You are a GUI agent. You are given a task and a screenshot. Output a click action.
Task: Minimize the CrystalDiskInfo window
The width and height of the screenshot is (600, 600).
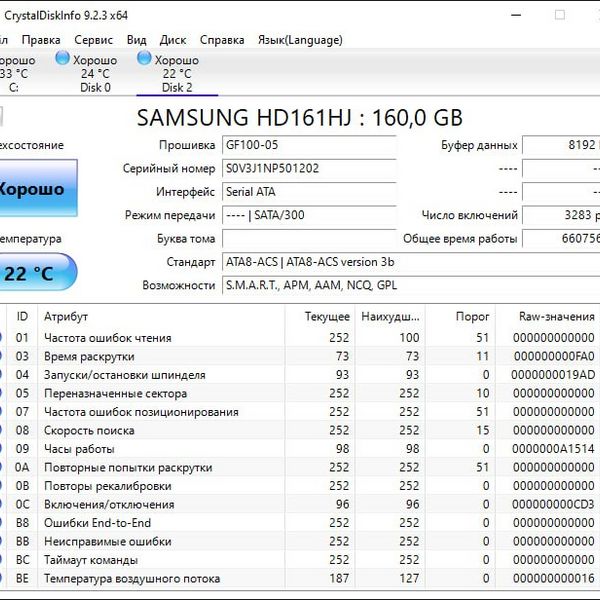[516, 15]
